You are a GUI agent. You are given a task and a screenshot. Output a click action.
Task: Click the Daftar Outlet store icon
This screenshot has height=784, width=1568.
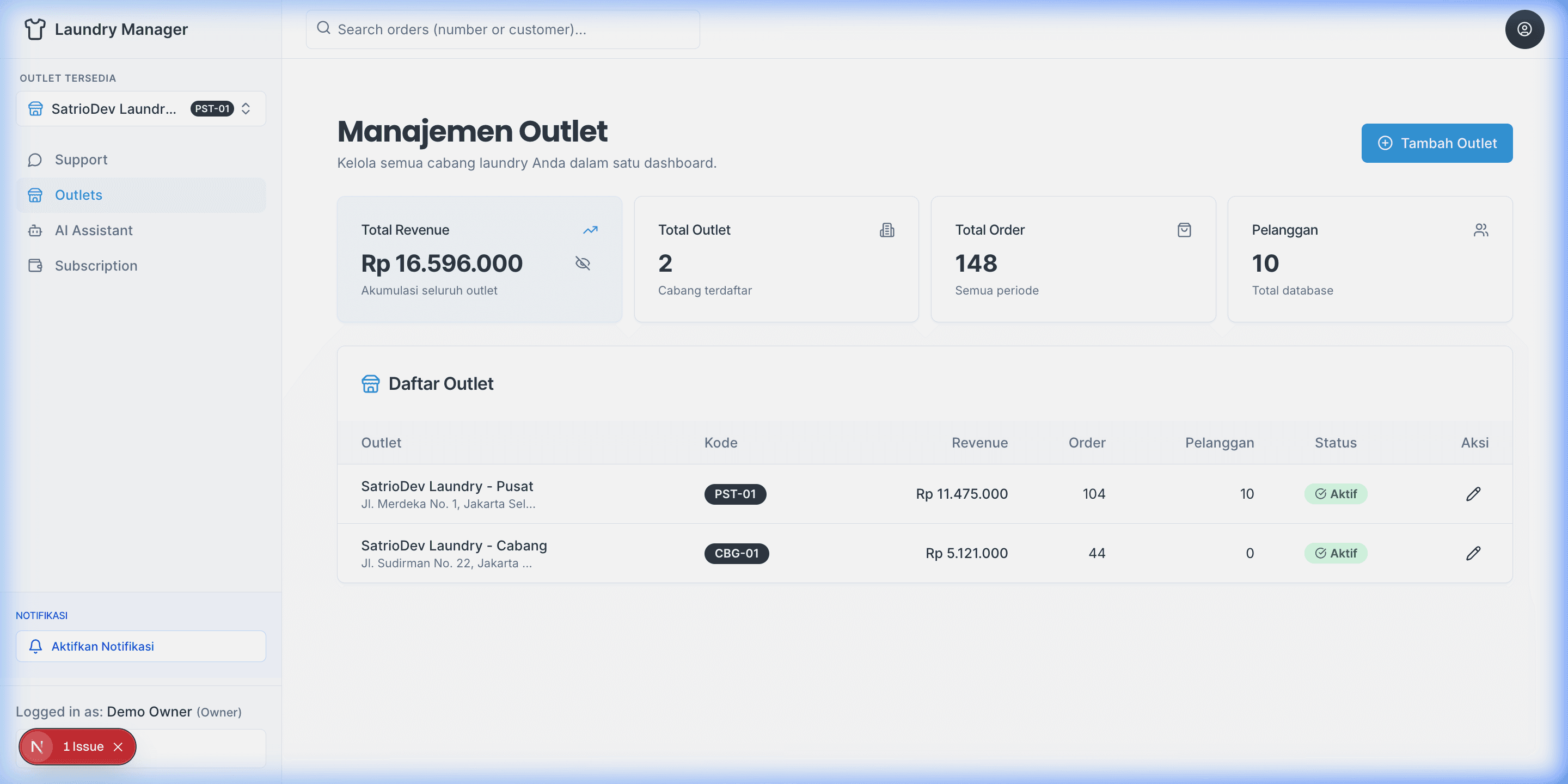tap(370, 383)
